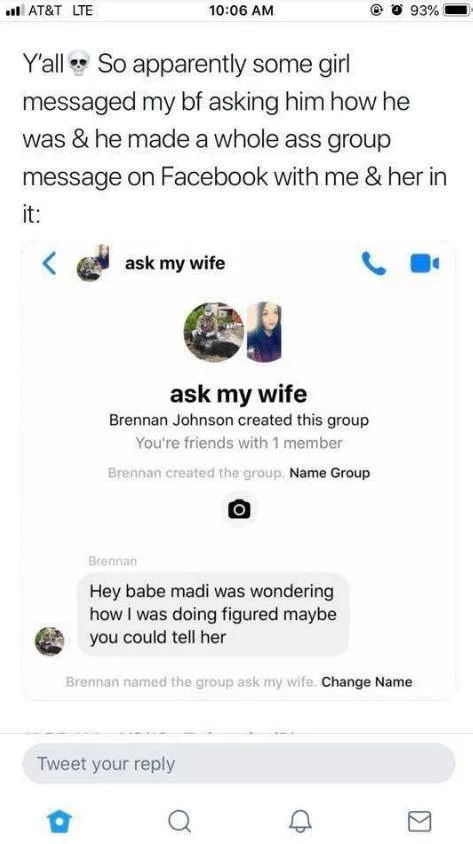The image size is (473, 844).
Task: Start a video call with camera icon
Action: point(425,263)
